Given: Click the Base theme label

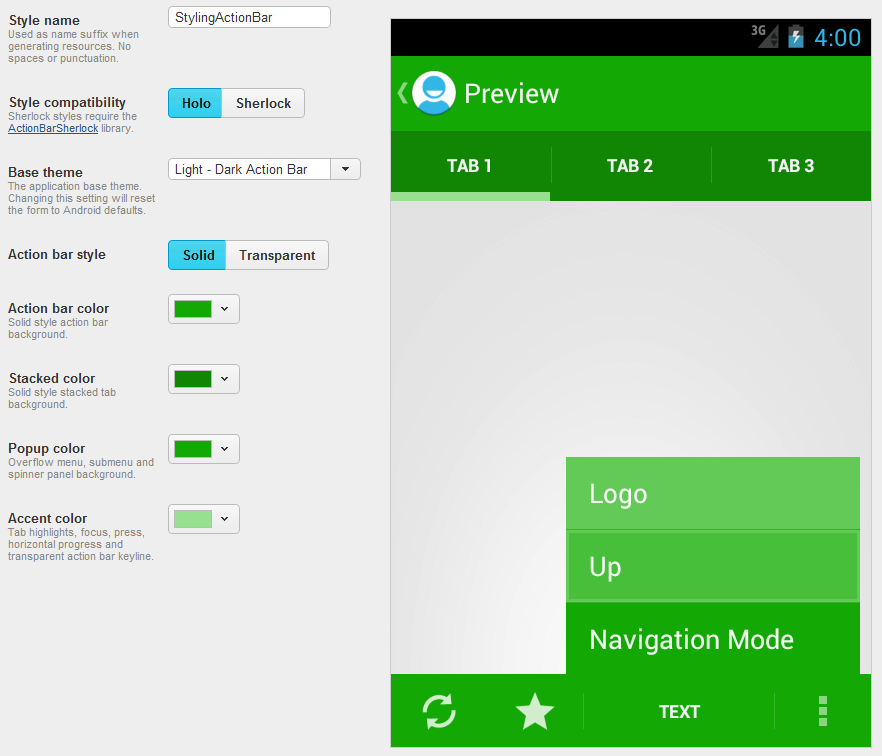Looking at the screenshot, I should click(x=45, y=172).
